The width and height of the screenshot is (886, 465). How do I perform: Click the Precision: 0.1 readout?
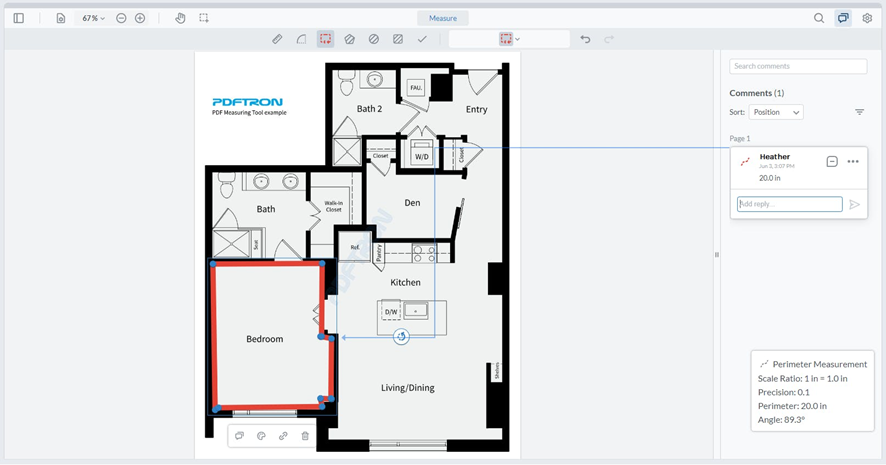click(784, 392)
